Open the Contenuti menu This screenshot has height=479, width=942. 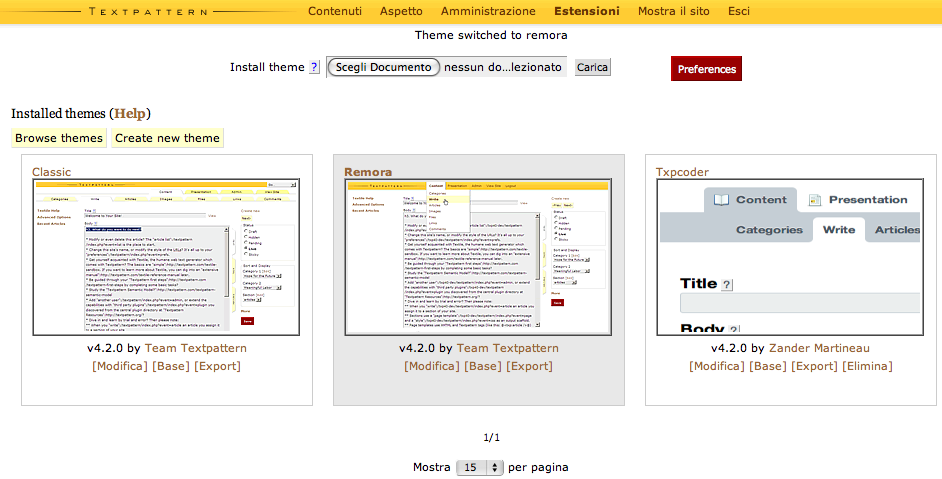click(x=335, y=11)
